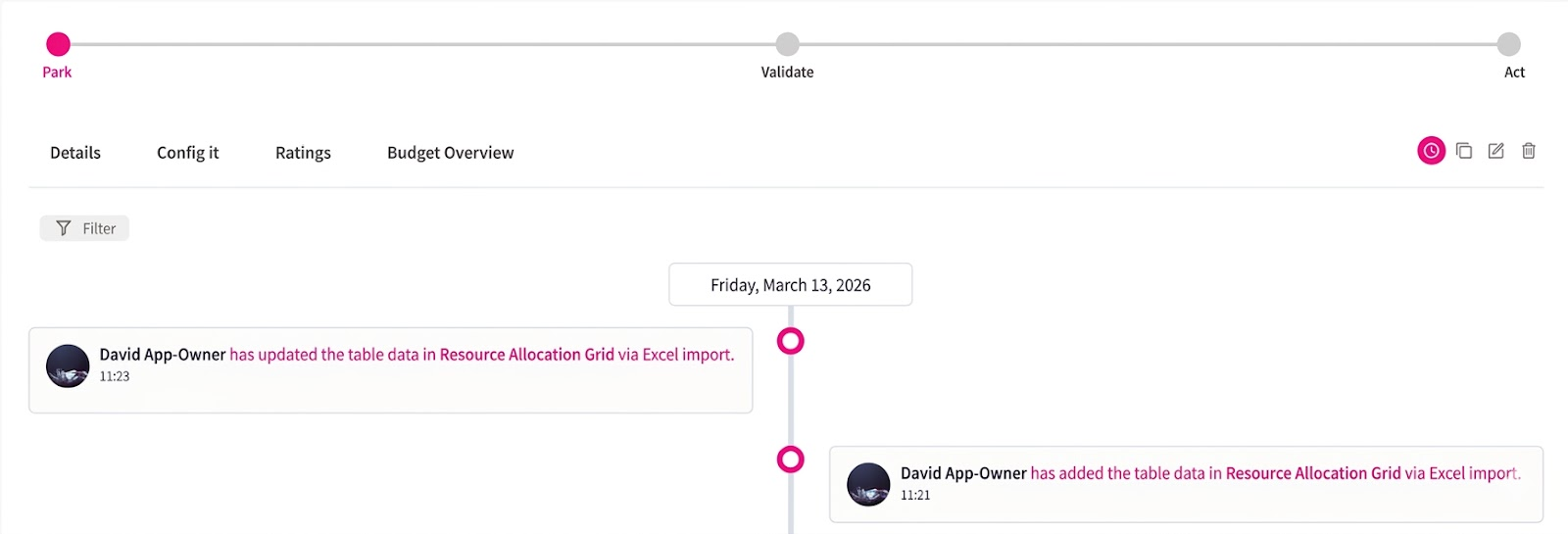Select the Validate stage circle

click(x=787, y=44)
